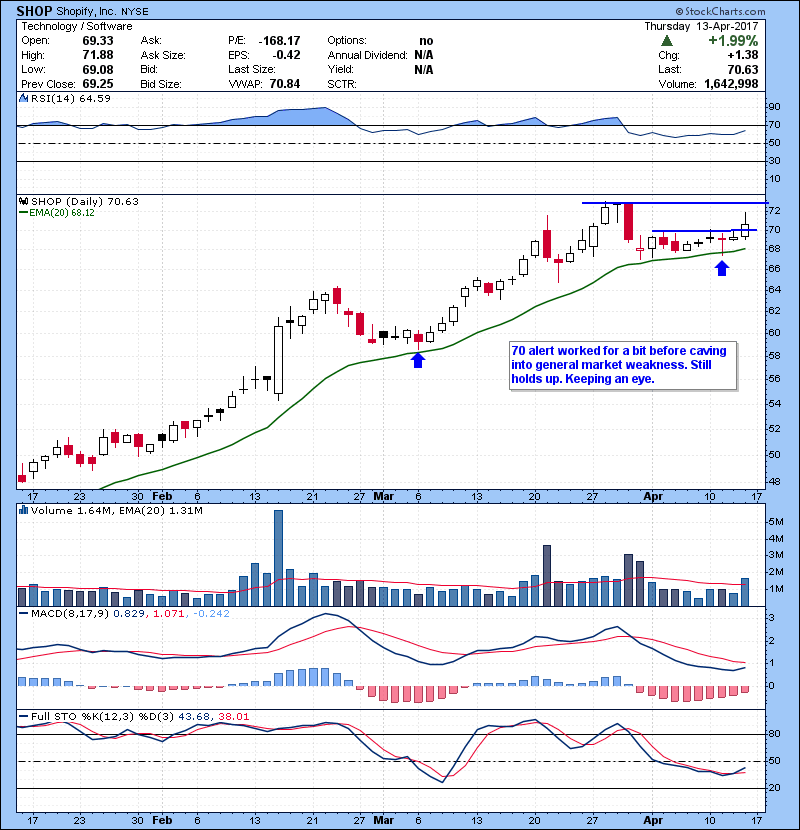The width and height of the screenshot is (800, 830).
Task: Click the RSI(14) area-chart icon
Action: (23, 98)
